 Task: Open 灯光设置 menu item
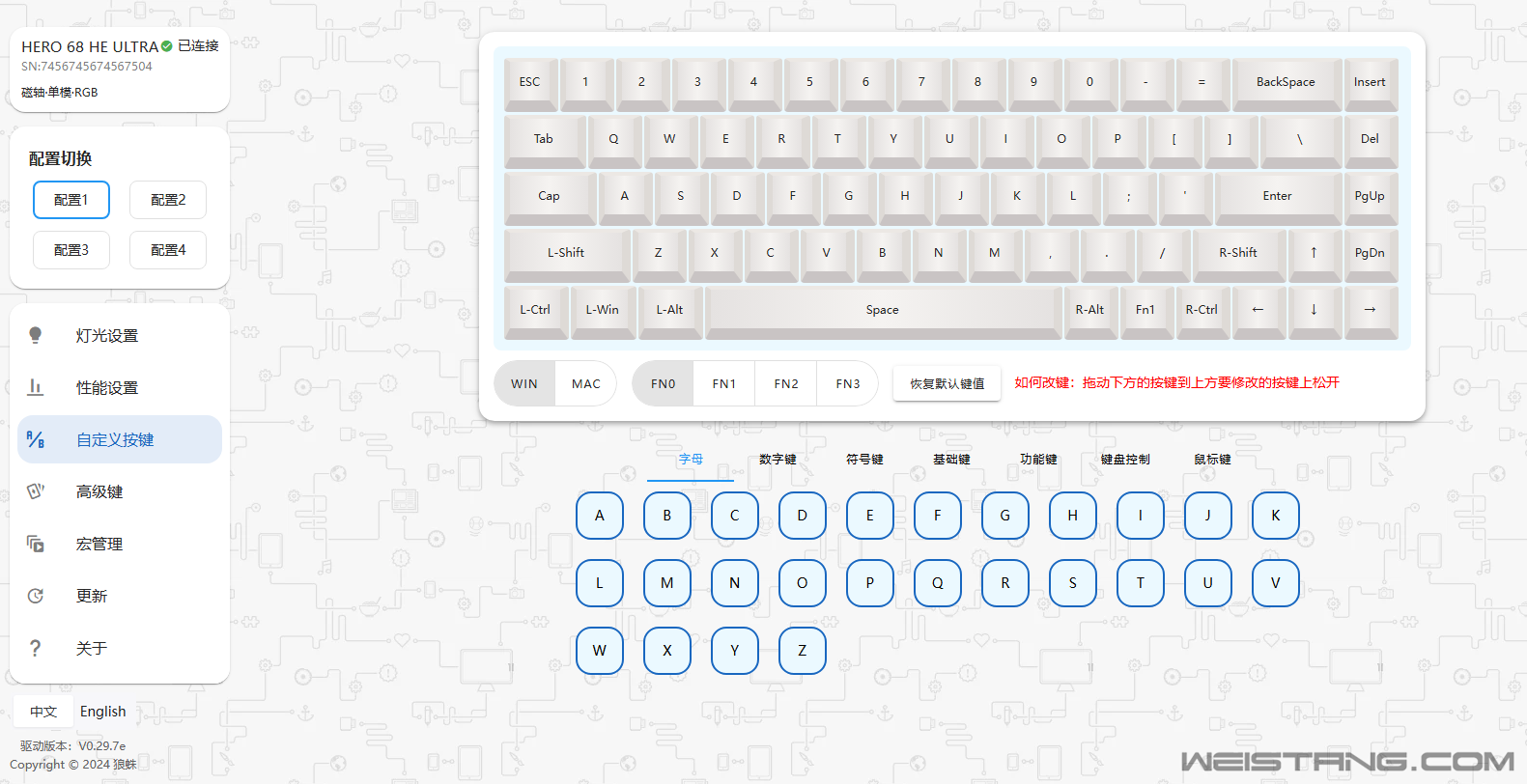click(x=120, y=335)
